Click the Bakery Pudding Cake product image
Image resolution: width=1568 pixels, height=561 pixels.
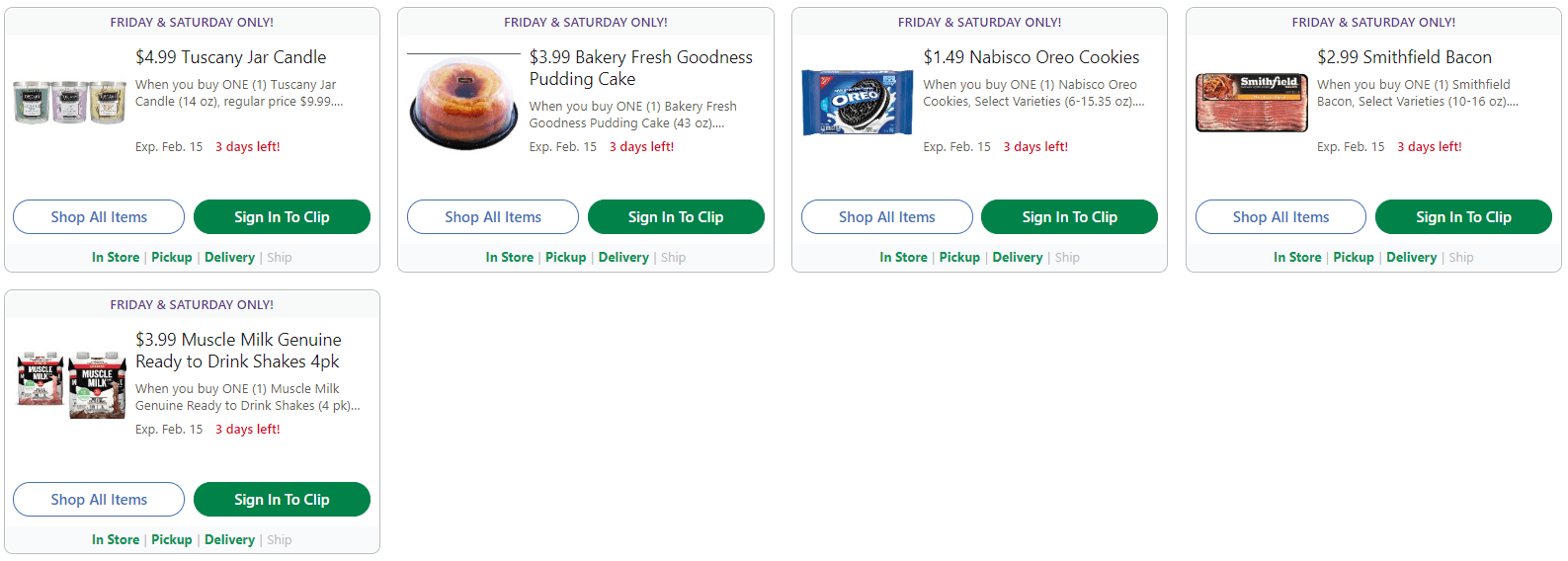[463, 104]
